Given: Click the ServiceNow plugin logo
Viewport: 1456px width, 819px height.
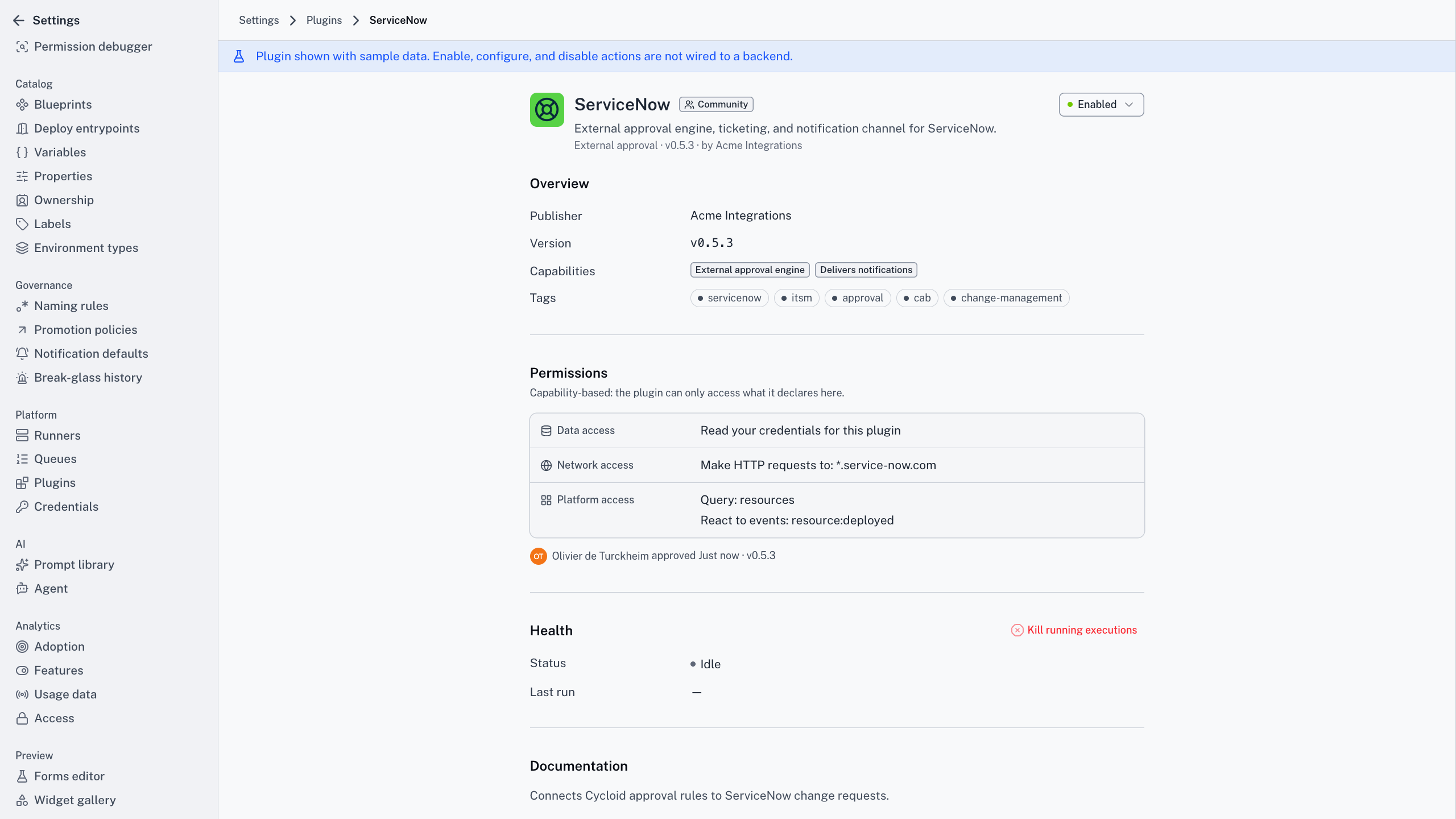Looking at the screenshot, I should tap(547, 110).
